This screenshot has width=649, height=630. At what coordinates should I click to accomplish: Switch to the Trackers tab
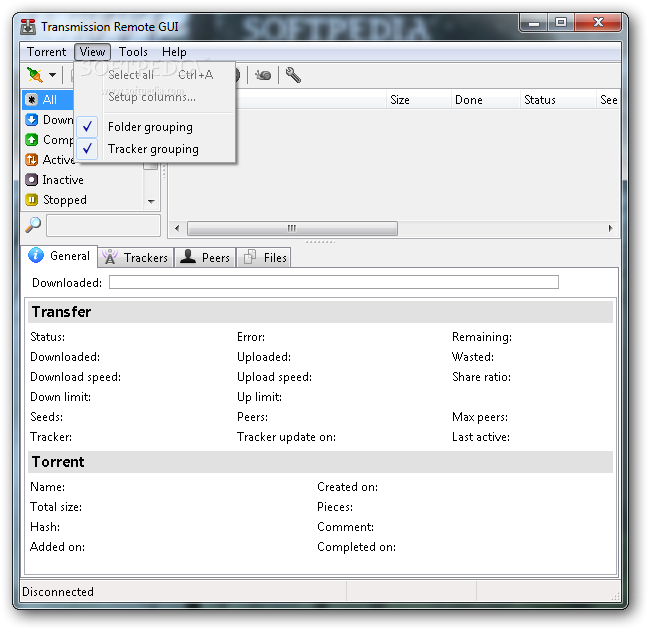(136, 257)
